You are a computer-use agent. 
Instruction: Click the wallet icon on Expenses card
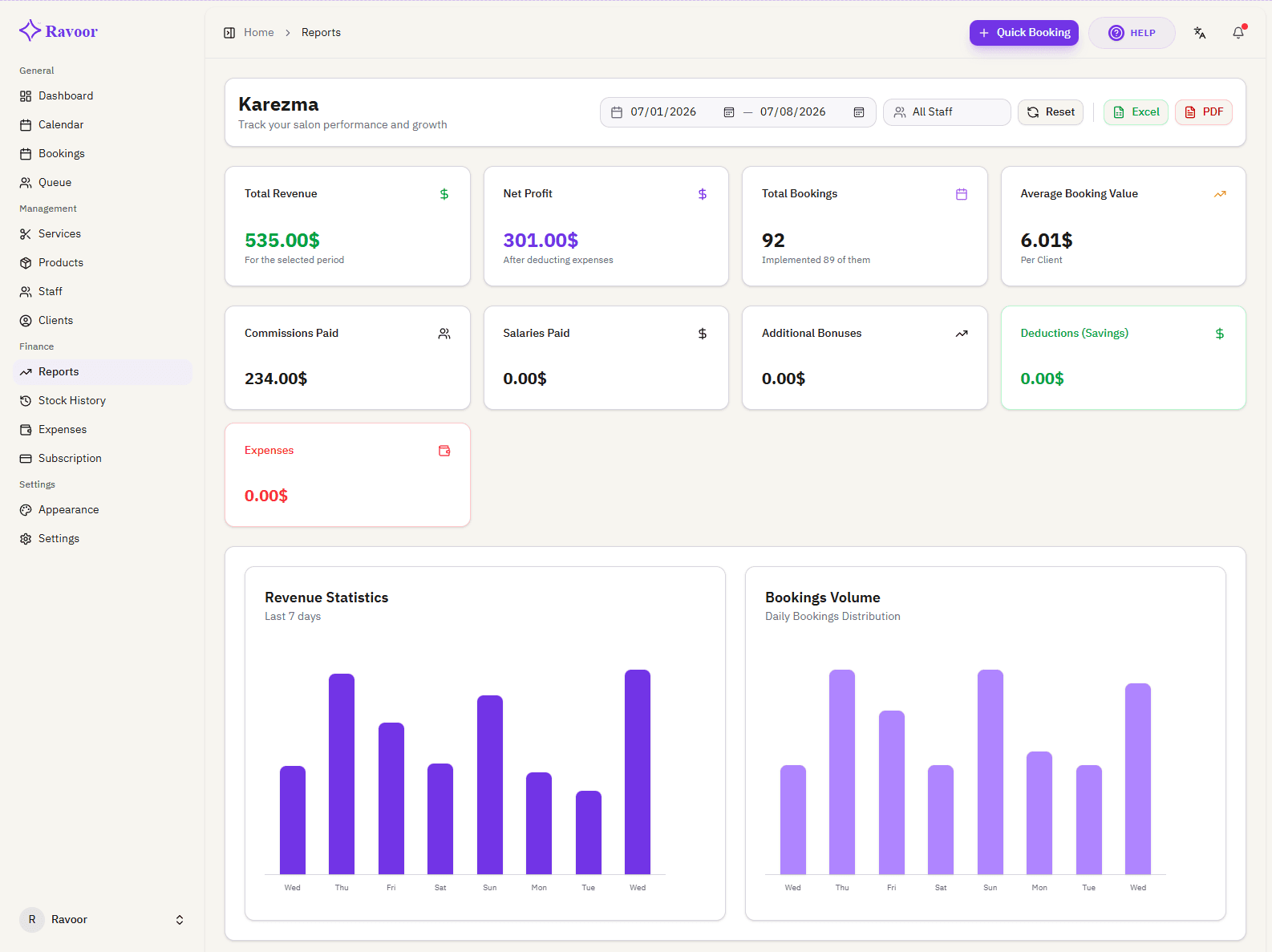point(444,451)
